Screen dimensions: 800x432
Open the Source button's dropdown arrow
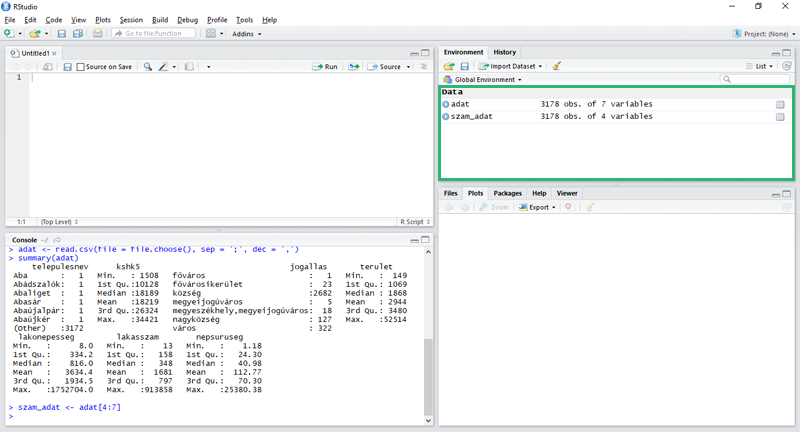click(408, 67)
